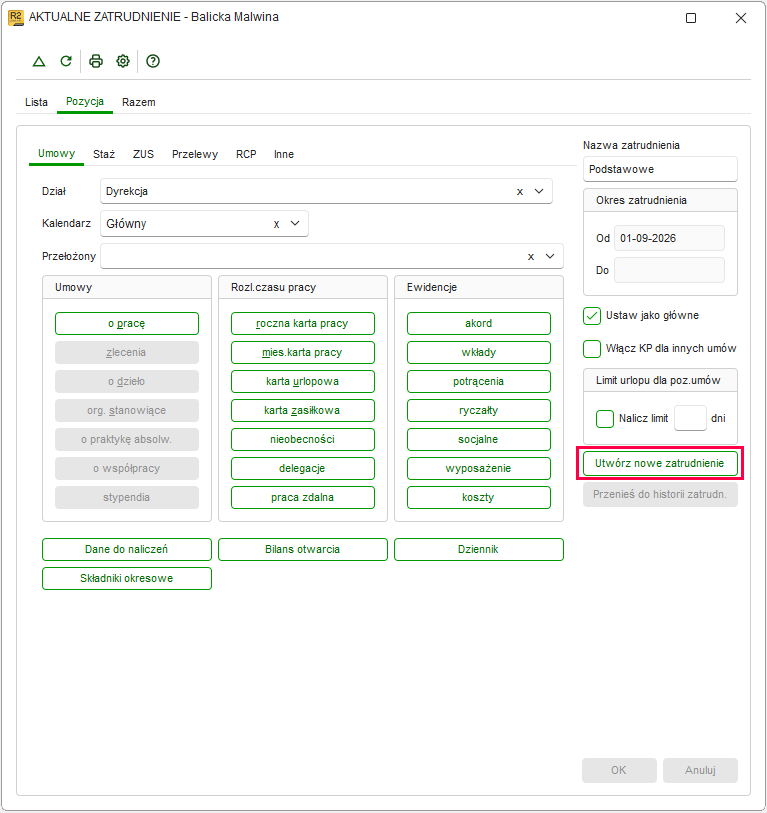Click the potrącenia button
Viewport: 767px width, 813px height.
point(478,382)
